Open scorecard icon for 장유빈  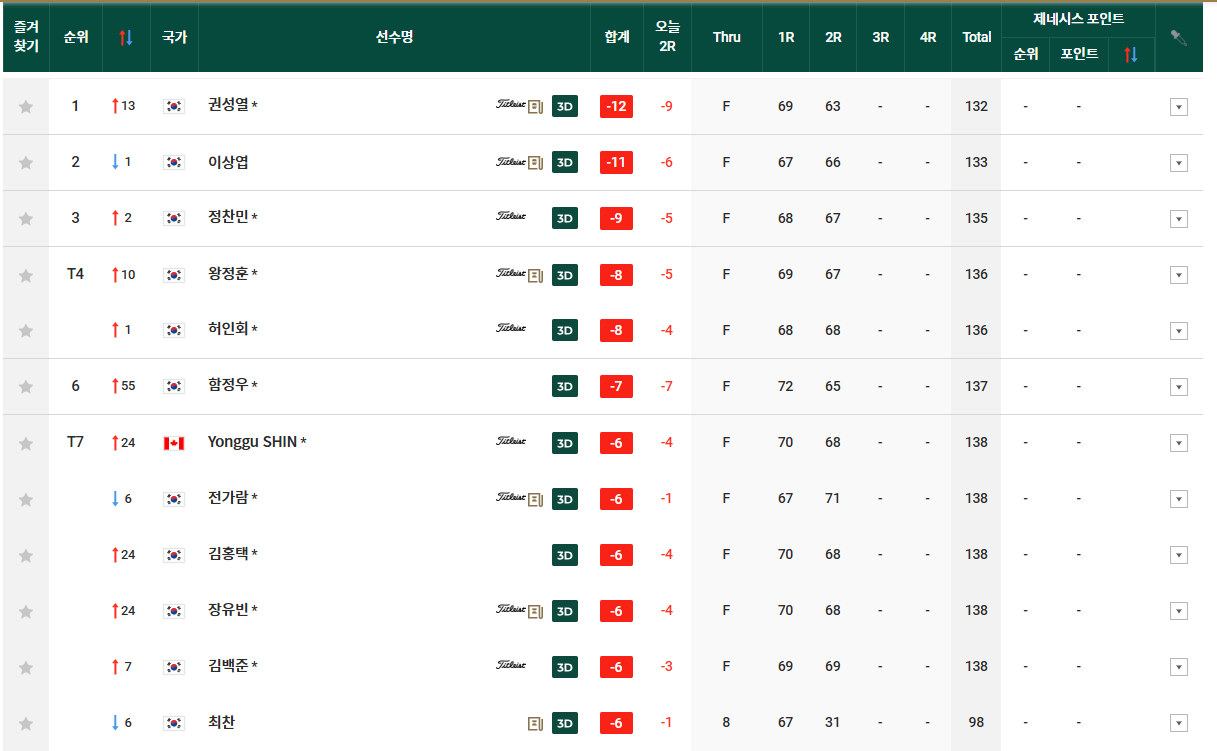click(x=535, y=610)
